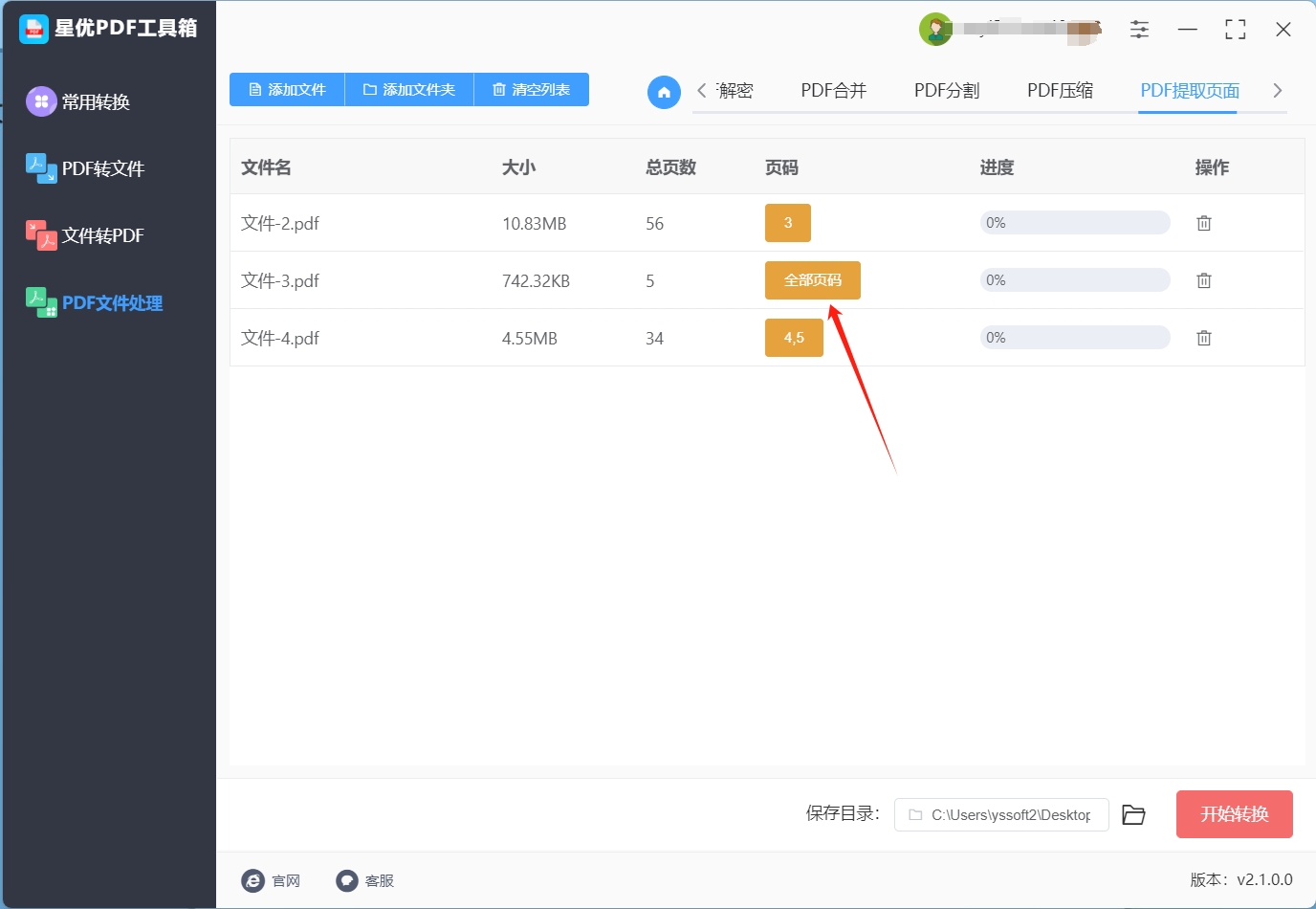1316x909 pixels.
Task: Open the 客服 support link
Action: 365,880
